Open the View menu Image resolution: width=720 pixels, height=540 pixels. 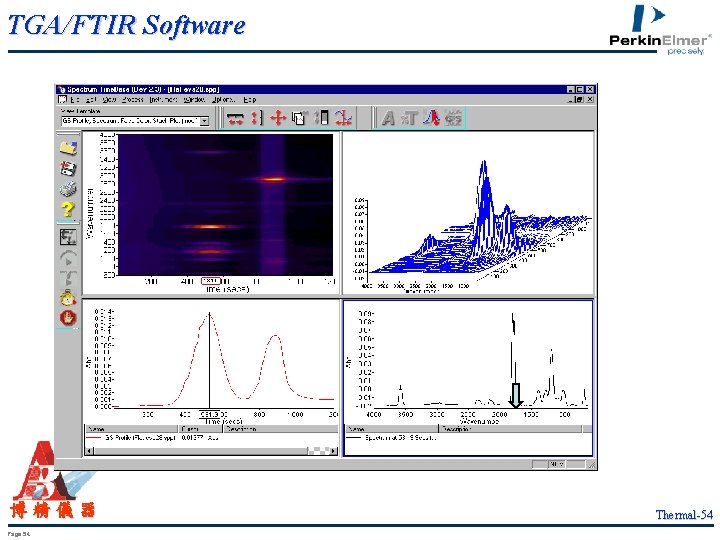tap(109, 99)
